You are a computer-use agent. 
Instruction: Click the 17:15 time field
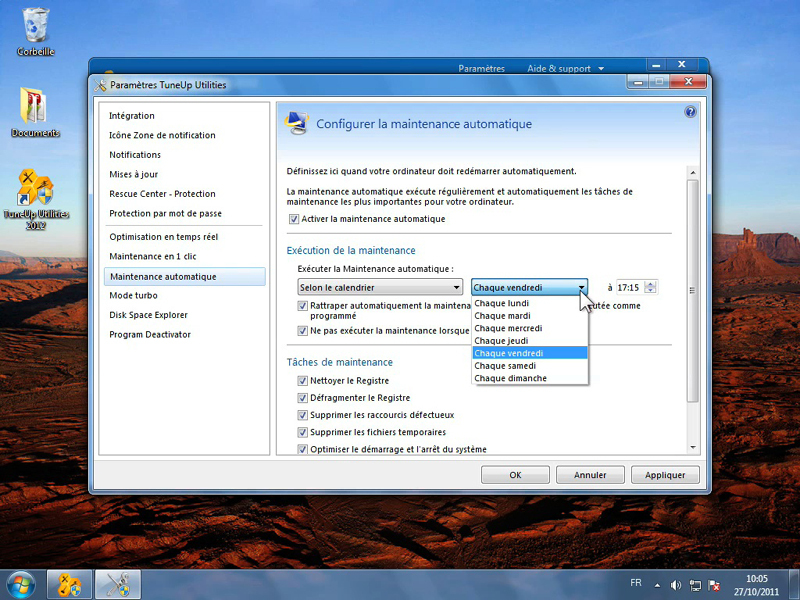630,287
